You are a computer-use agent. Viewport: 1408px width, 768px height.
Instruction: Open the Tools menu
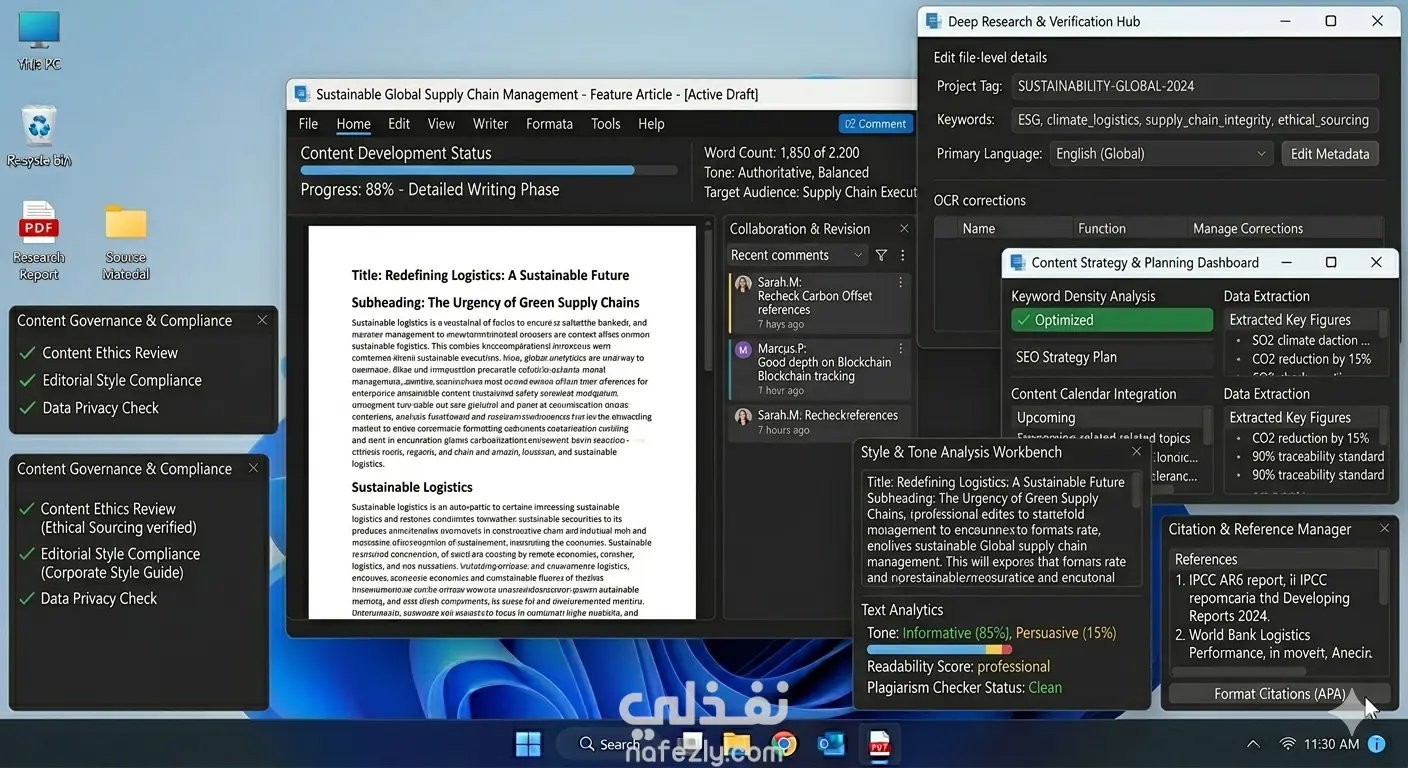tap(606, 124)
